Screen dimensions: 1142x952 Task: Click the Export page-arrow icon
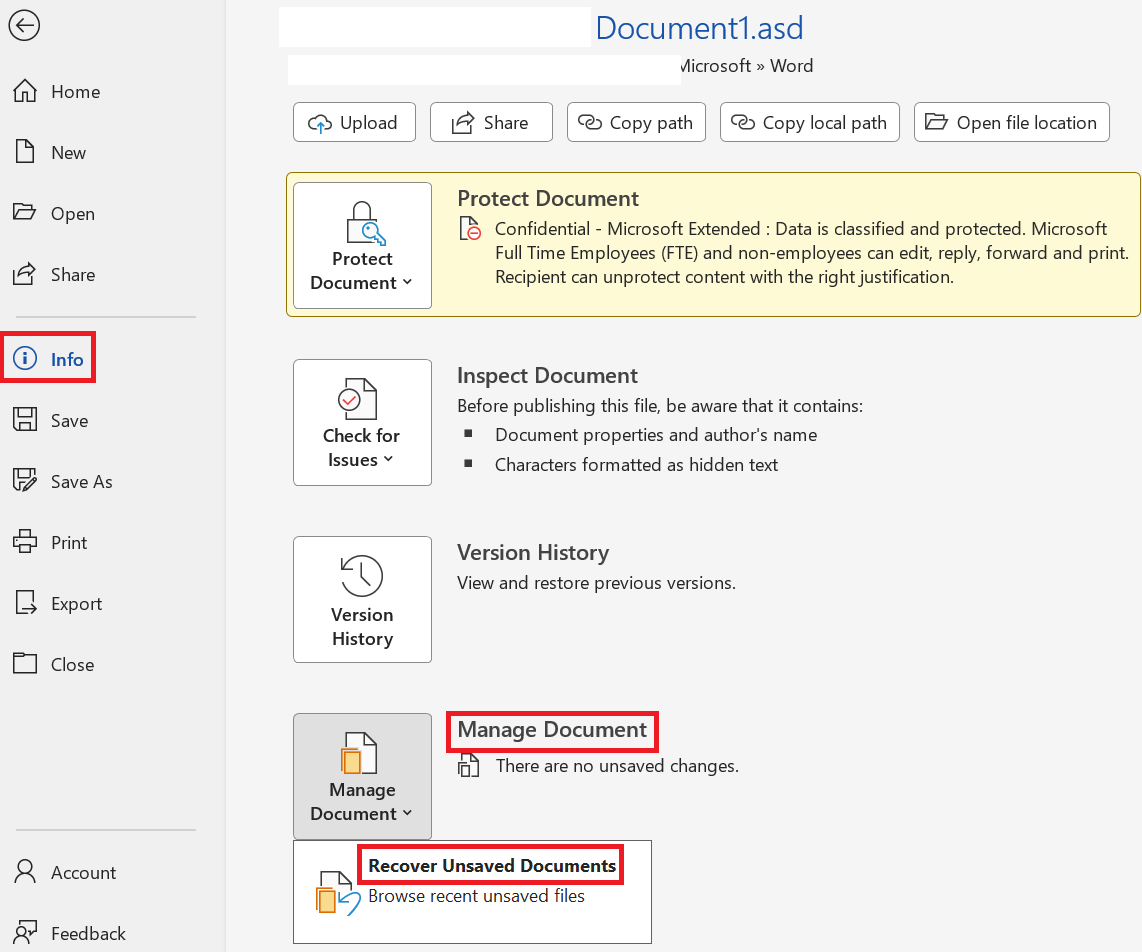click(25, 603)
